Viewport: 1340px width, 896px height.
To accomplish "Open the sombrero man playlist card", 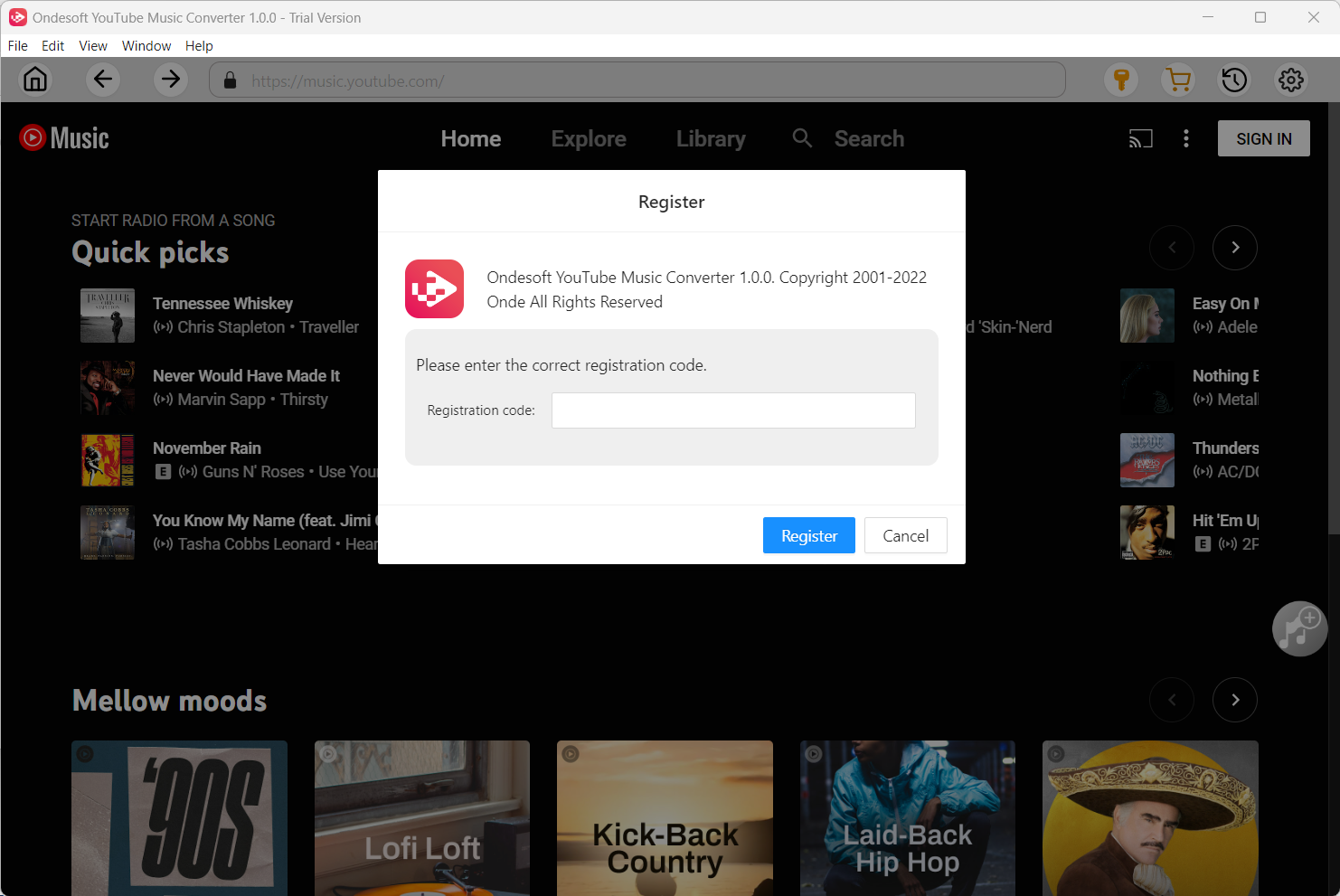I will pos(1150,818).
